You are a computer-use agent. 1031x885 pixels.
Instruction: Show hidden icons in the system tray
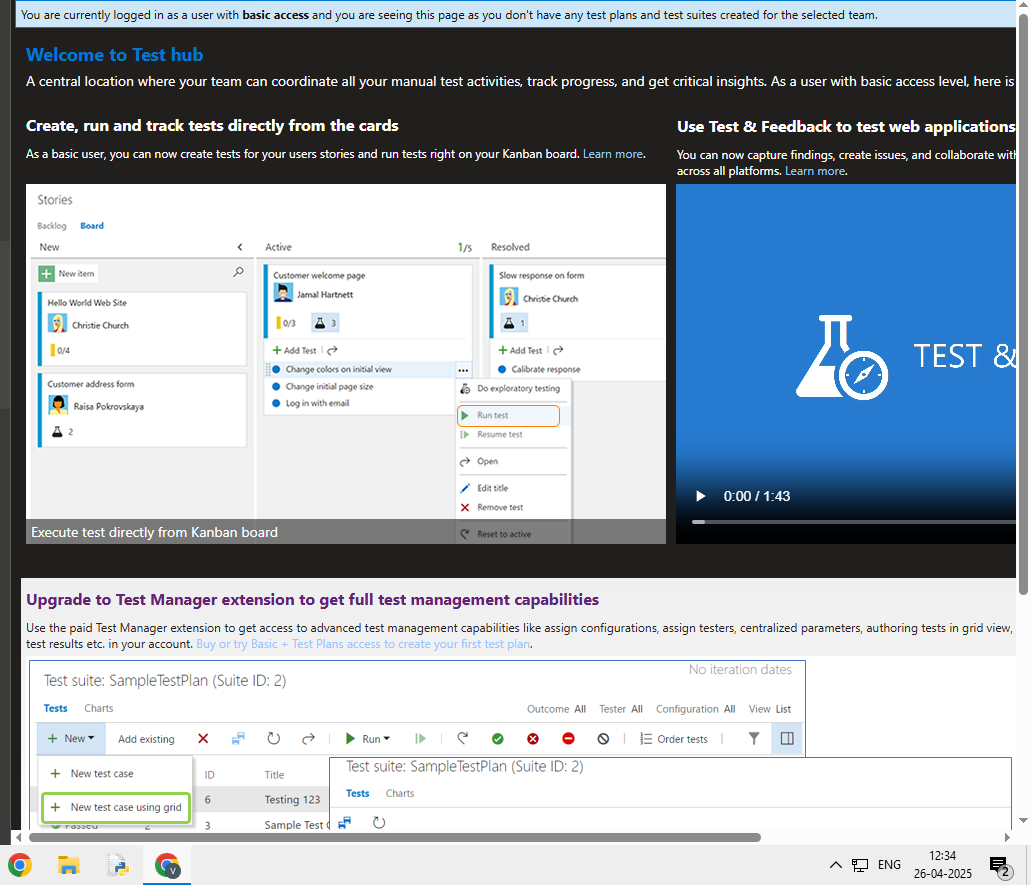pyautogui.click(x=836, y=865)
